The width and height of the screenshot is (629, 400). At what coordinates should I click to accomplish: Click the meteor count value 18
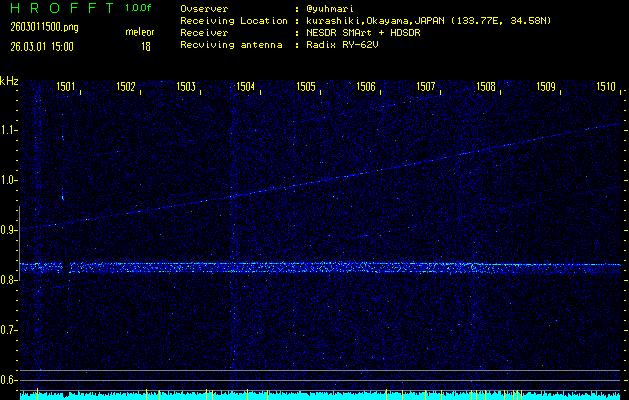click(146, 46)
